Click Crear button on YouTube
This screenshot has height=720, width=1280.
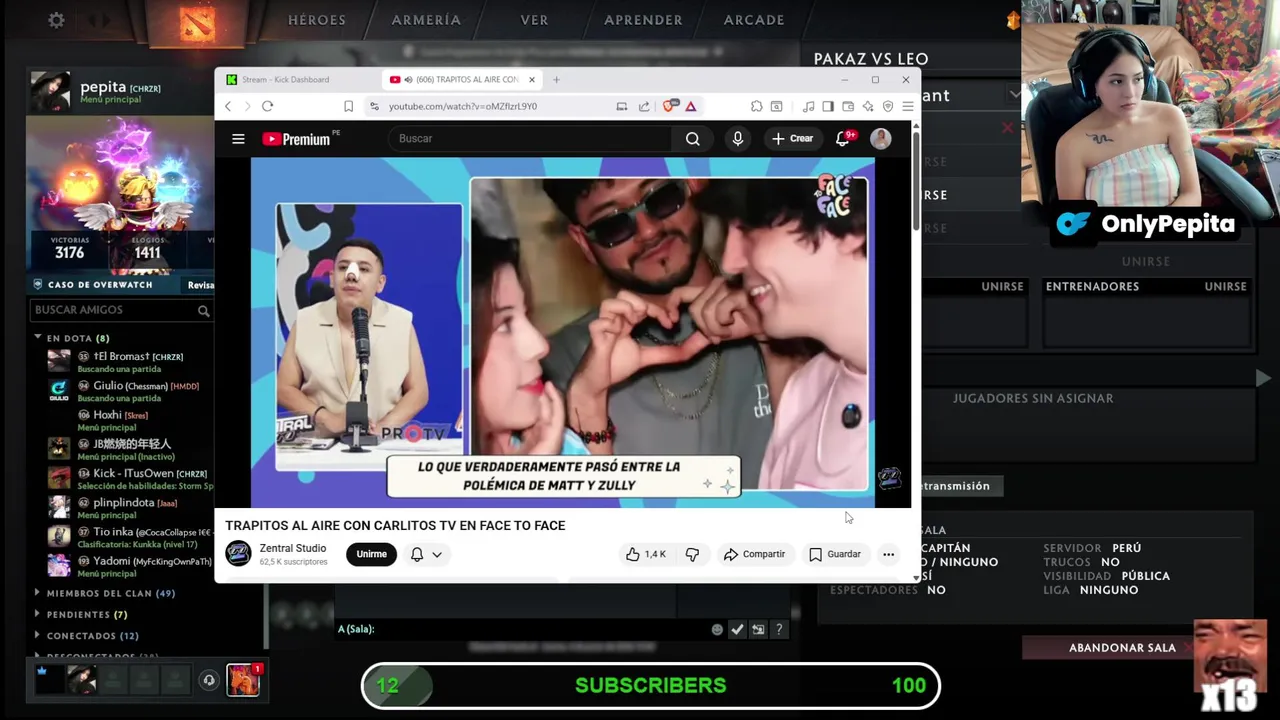[x=792, y=139]
